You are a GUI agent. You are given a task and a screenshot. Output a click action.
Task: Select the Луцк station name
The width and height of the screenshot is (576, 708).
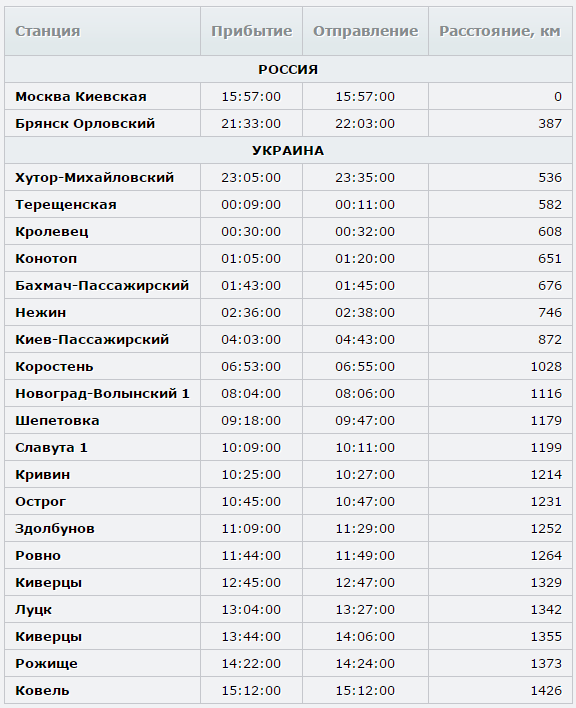point(33,610)
